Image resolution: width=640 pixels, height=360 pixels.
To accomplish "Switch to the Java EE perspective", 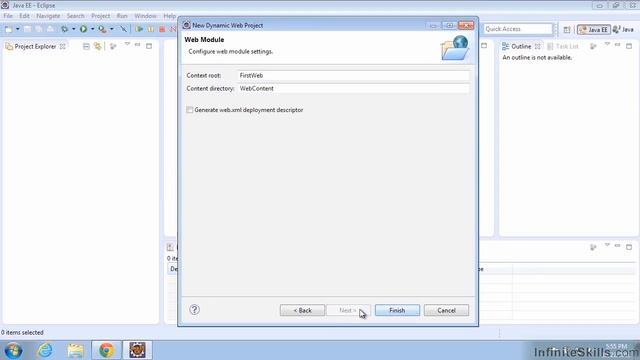I will [x=594, y=29].
